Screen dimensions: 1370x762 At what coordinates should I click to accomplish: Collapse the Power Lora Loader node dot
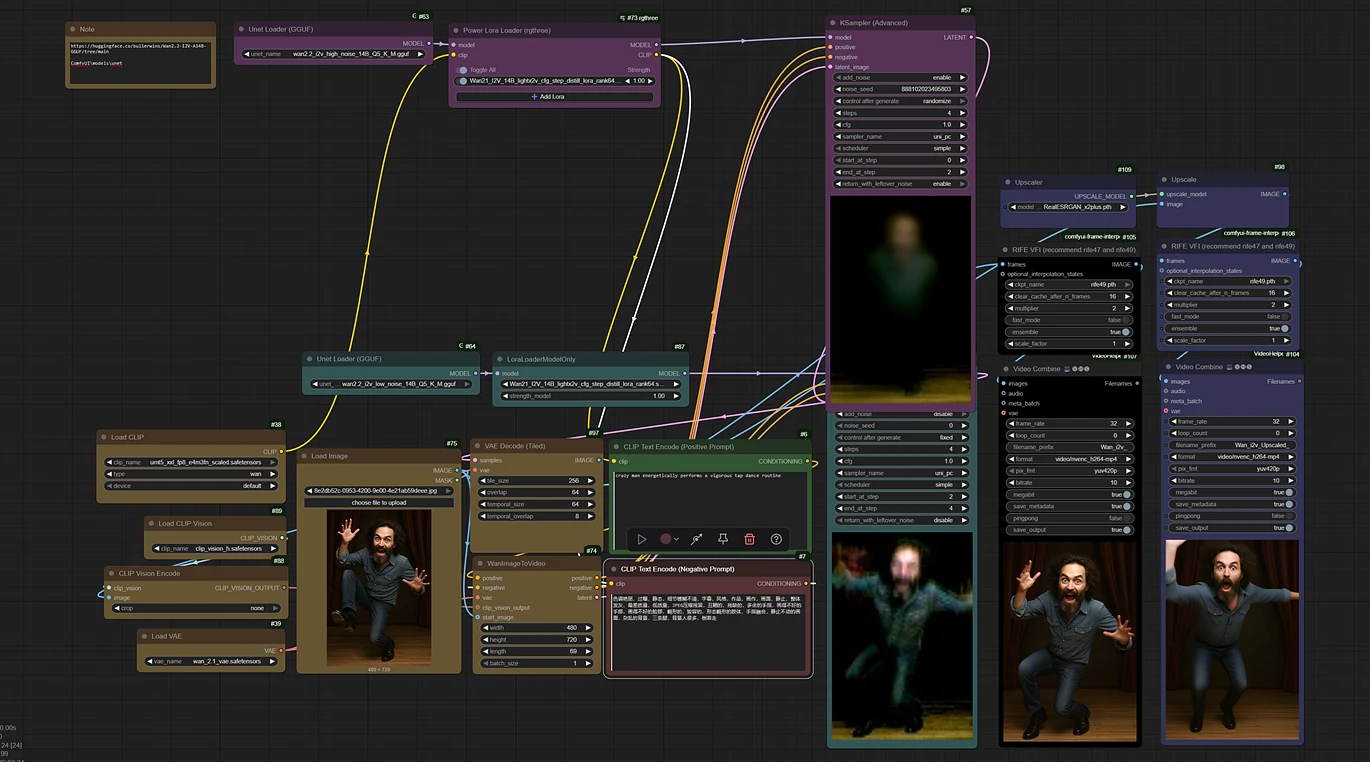(x=456, y=30)
